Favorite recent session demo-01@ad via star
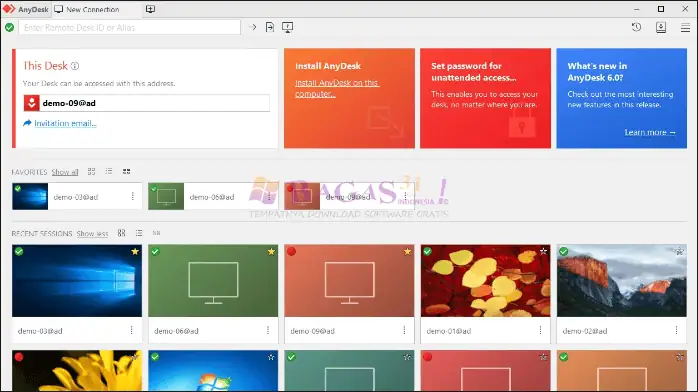698x392 pixels. [x=544, y=251]
